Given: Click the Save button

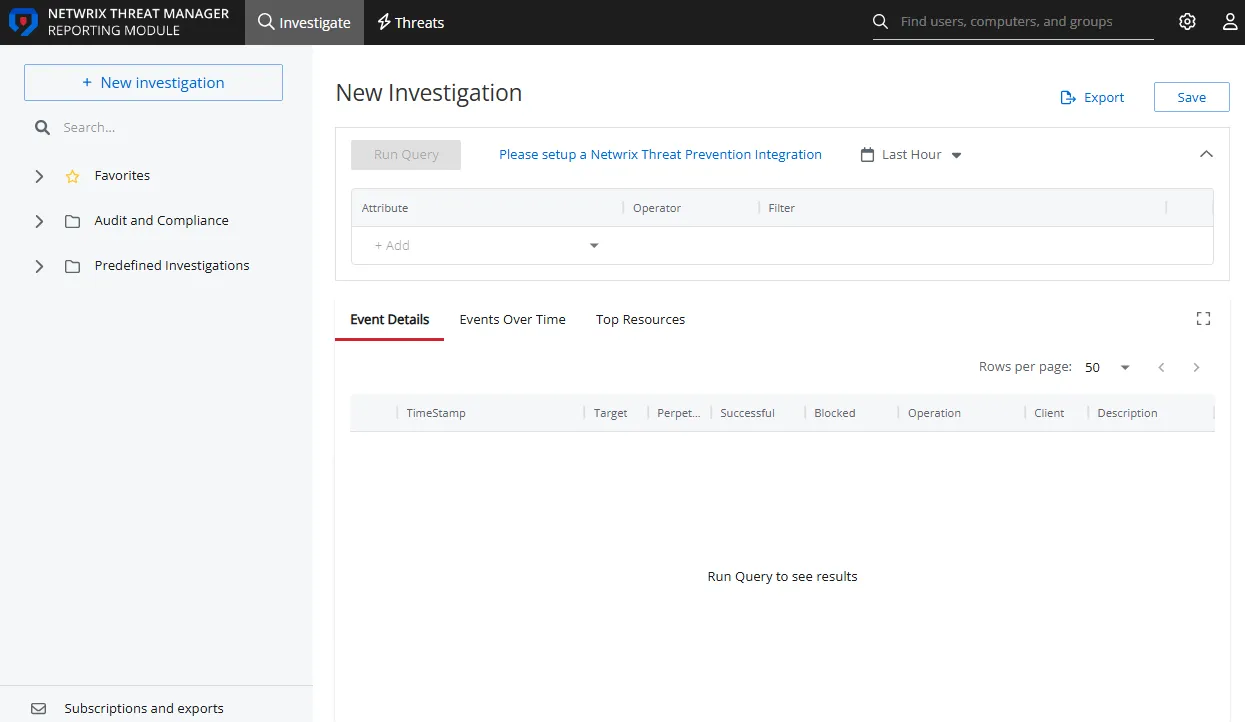Looking at the screenshot, I should (1192, 97).
